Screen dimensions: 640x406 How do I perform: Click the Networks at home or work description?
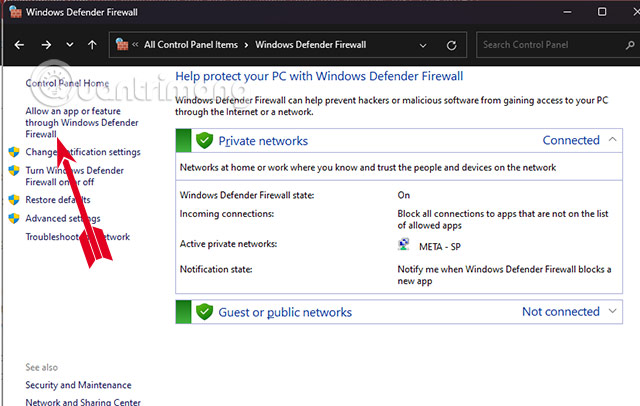pos(368,167)
